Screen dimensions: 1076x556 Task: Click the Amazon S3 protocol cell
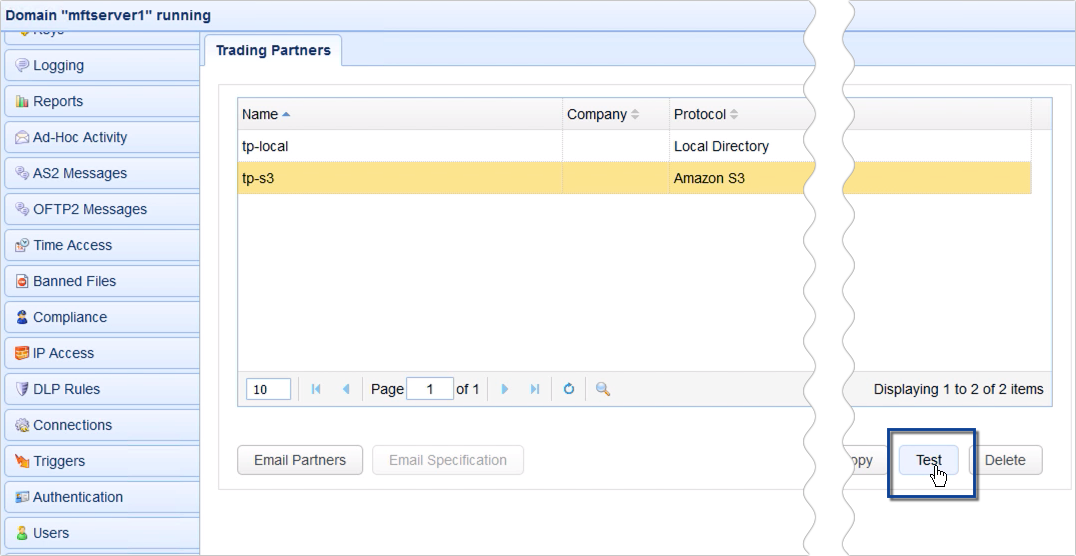point(709,178)
